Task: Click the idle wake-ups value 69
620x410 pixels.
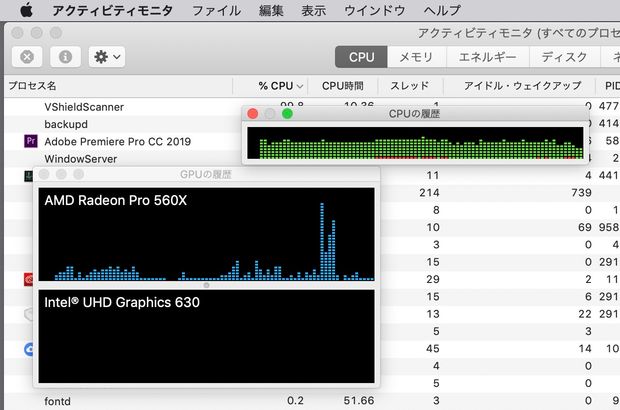Action: [584, 227]
